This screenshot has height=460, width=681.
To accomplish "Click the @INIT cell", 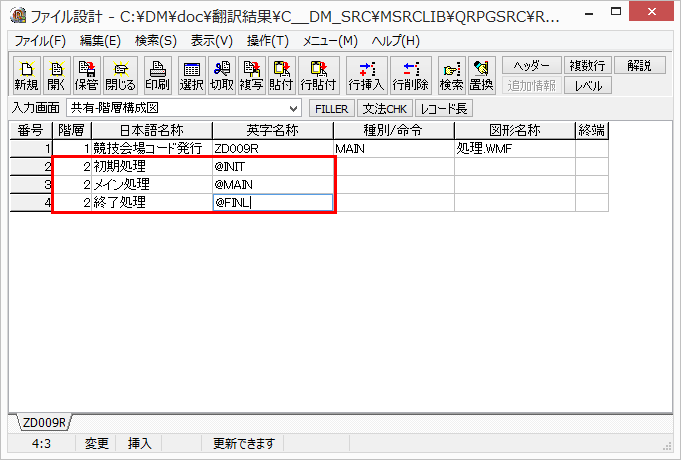I will [x=273, y=166].
